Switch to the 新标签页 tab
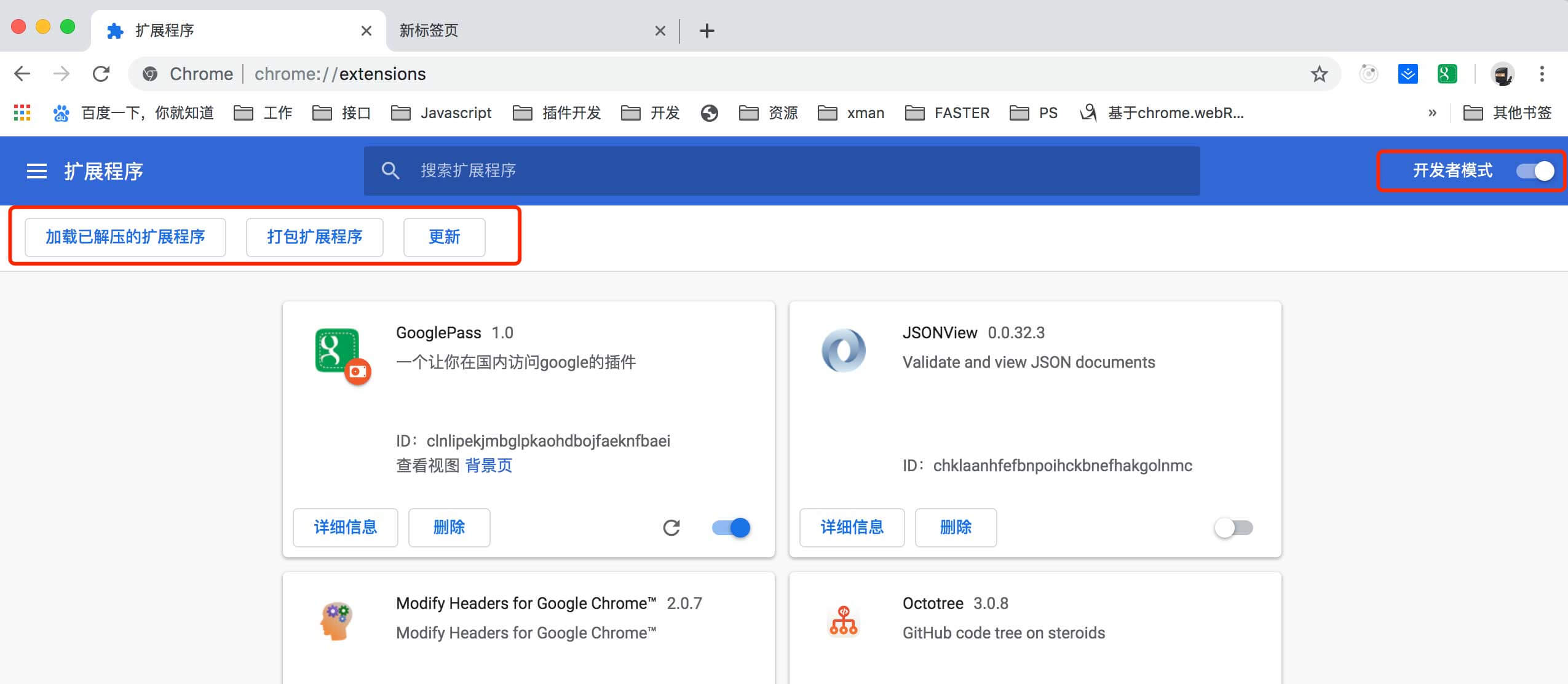Screen dimensions: 1568x684 coord(533,31)
